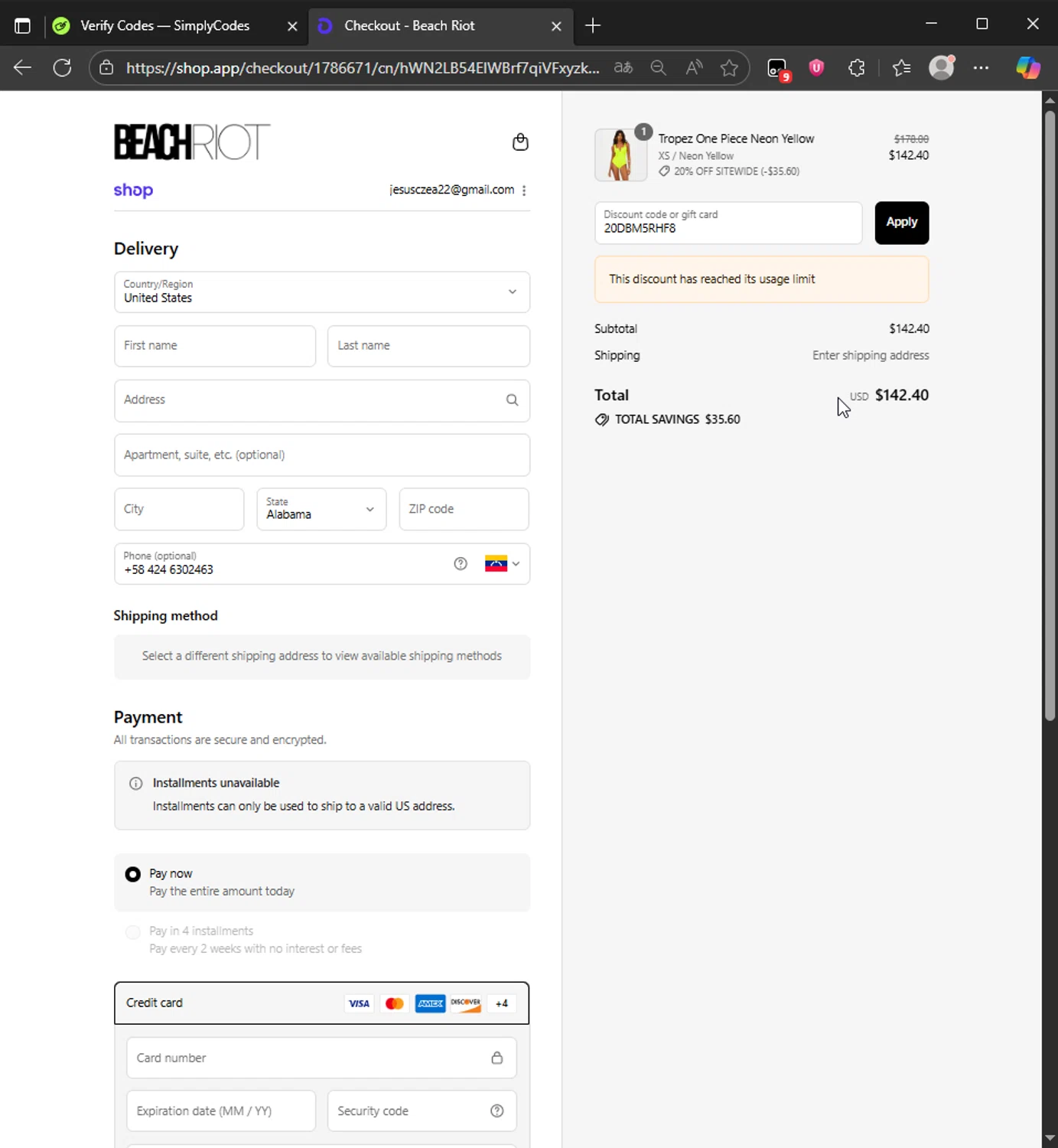
Task: Click the scrollbar down arrow
Action: click(x=1050, y=1138)
